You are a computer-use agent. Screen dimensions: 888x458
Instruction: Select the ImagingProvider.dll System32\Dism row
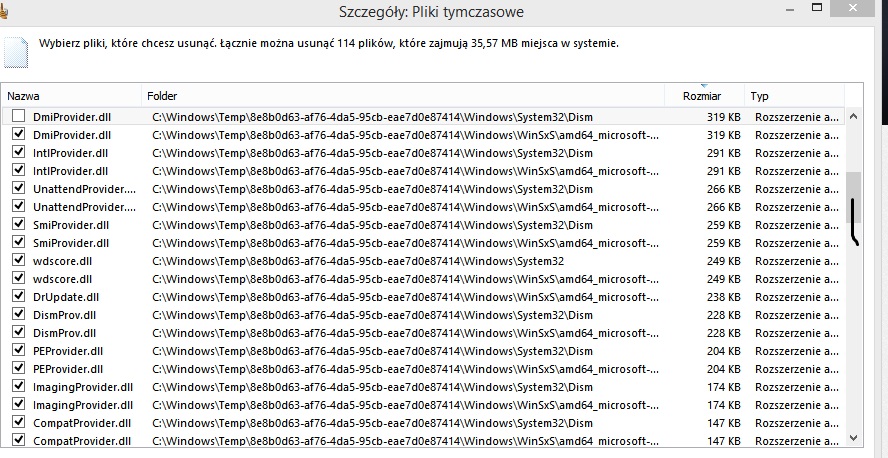pos(424,387)
